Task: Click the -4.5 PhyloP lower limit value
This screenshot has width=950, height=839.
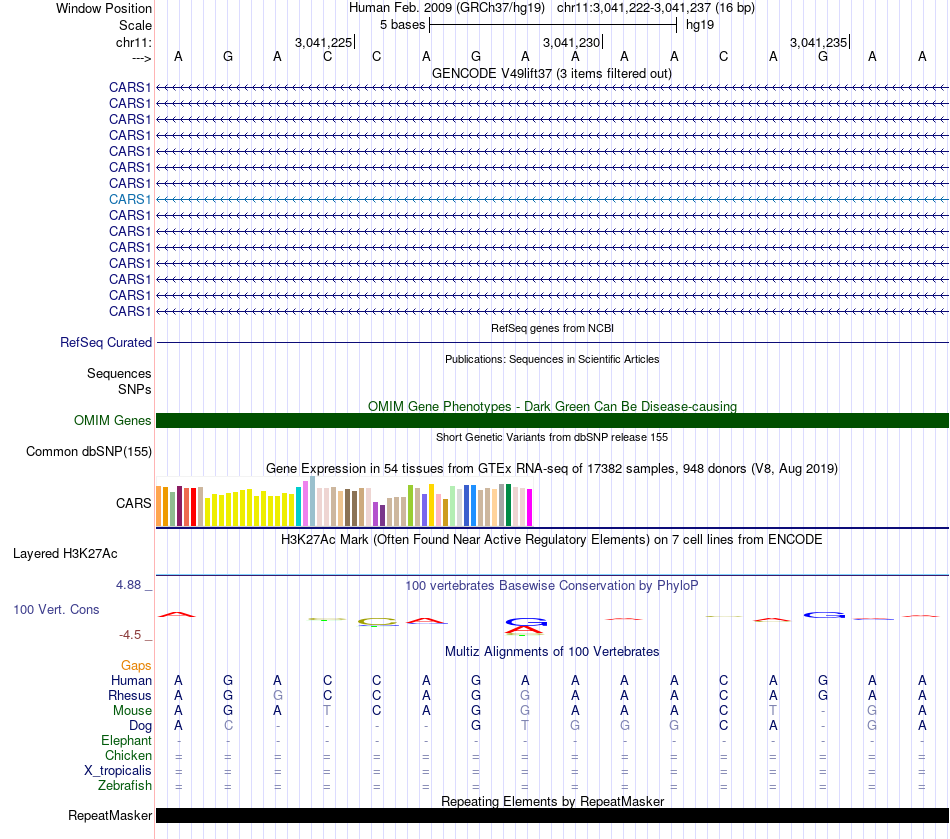Action: click(x=130, y=635)
